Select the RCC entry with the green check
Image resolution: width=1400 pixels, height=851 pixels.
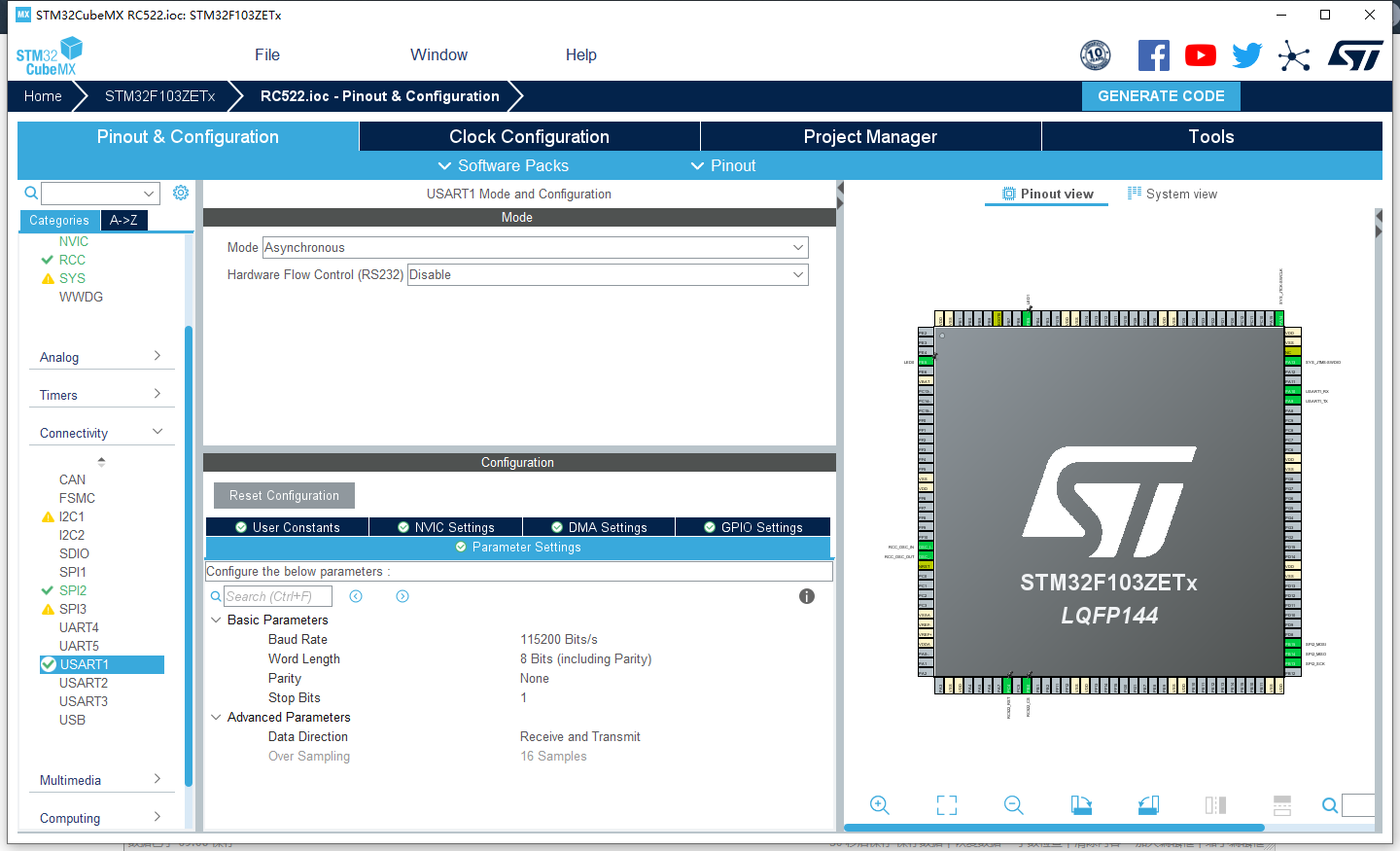[72, 260]
